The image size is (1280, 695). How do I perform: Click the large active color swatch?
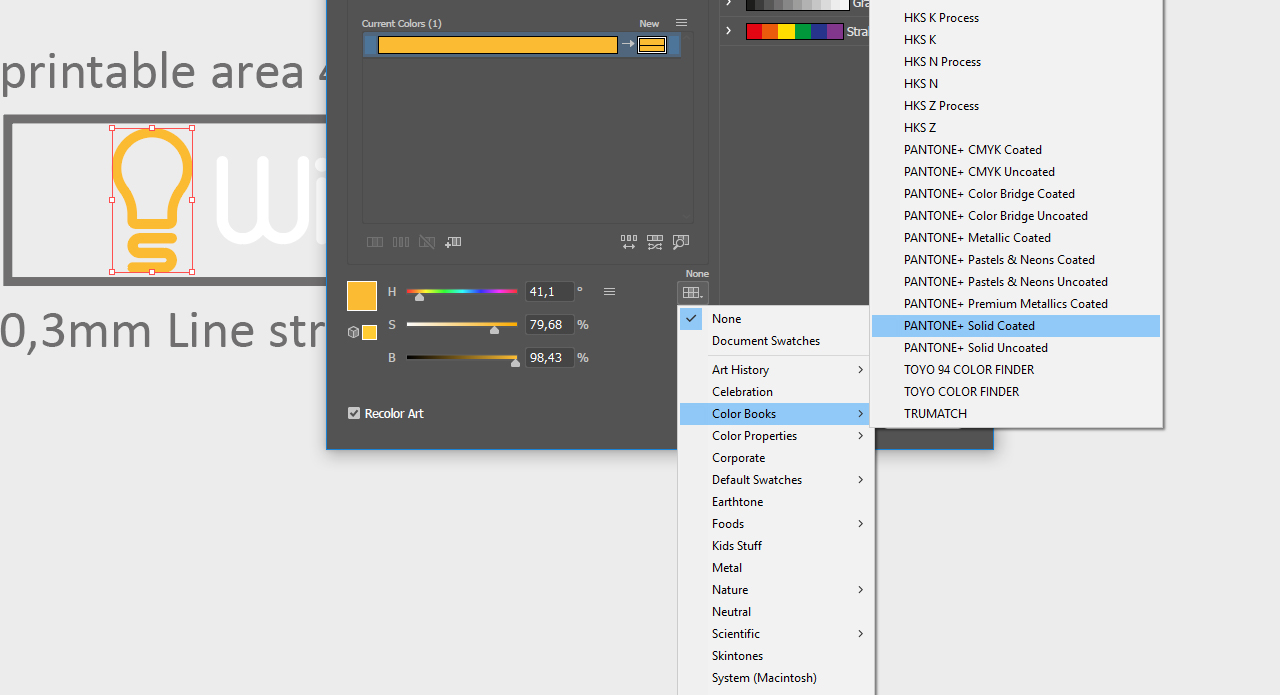(x=362, y=296)
